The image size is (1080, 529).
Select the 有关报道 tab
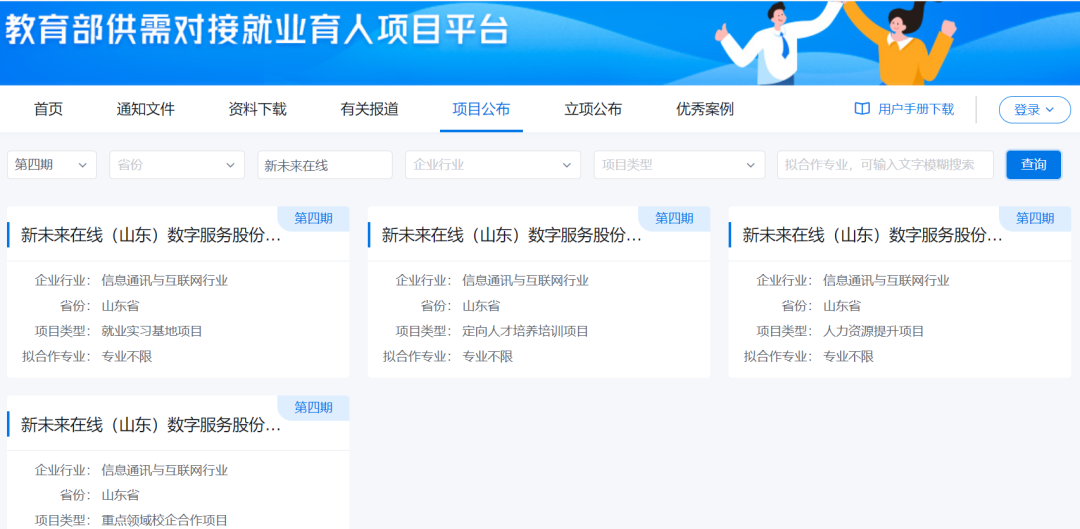click(x=369, y=109)
